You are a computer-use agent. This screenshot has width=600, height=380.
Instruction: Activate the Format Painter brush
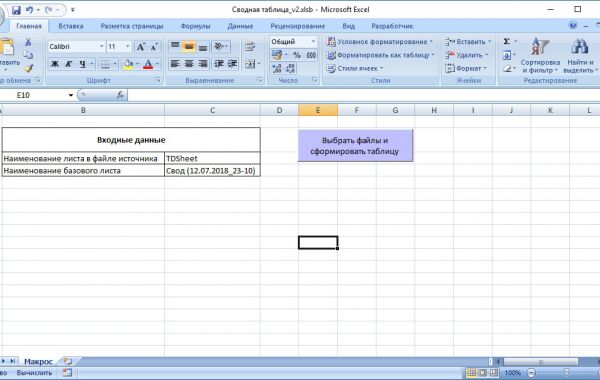tap(28, 68)
